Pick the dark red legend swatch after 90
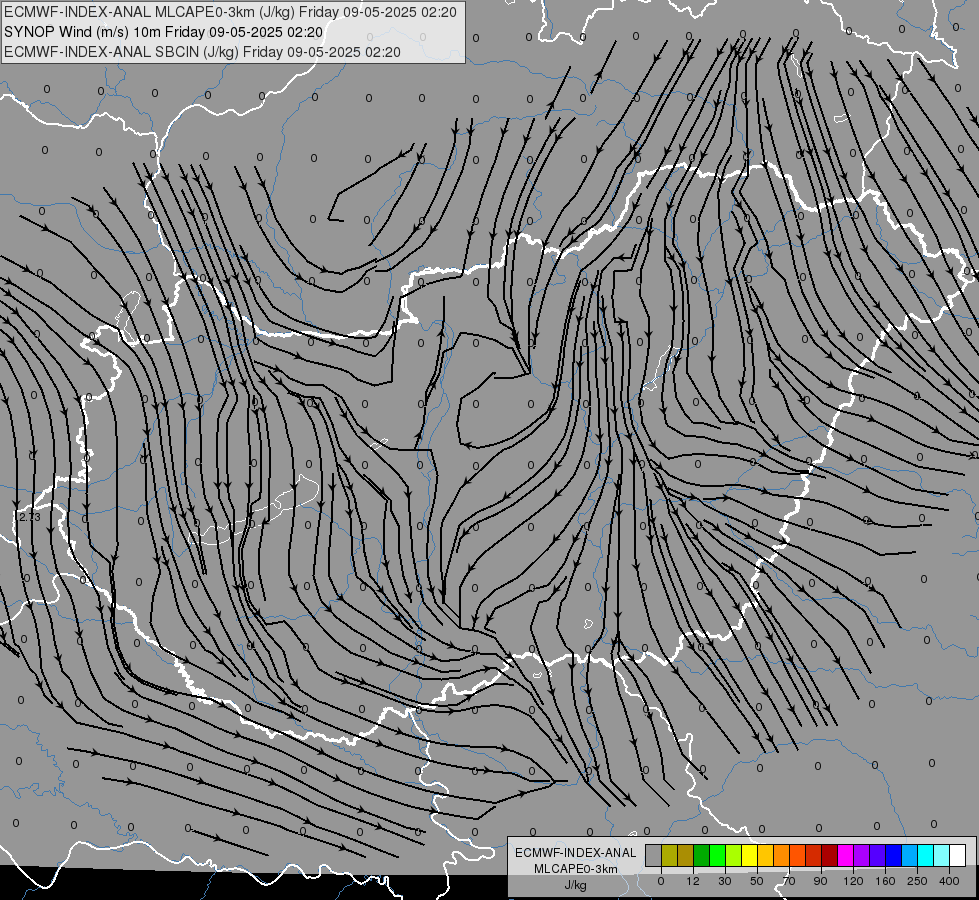Viewport: 979px width, 900px height. tap(829, 855)
